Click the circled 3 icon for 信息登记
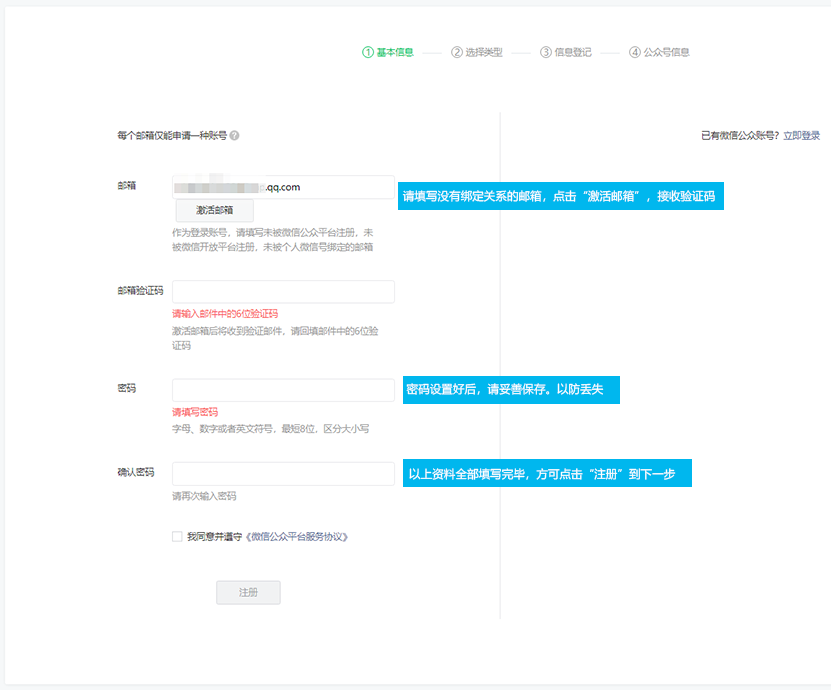The width and height of the screenshot is (831, 690). (x=546, y=52)
